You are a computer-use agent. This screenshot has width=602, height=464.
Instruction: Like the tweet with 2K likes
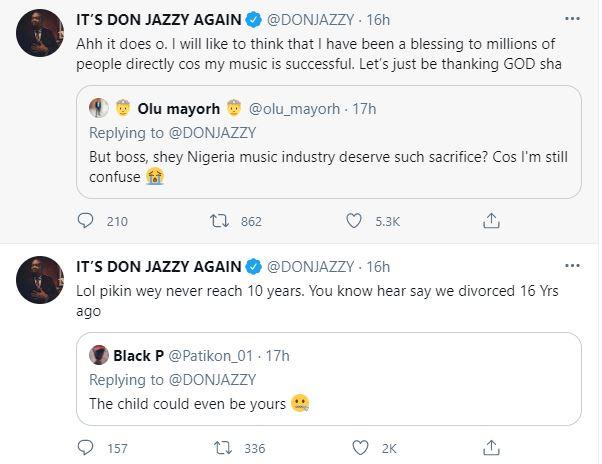[353, 448]
